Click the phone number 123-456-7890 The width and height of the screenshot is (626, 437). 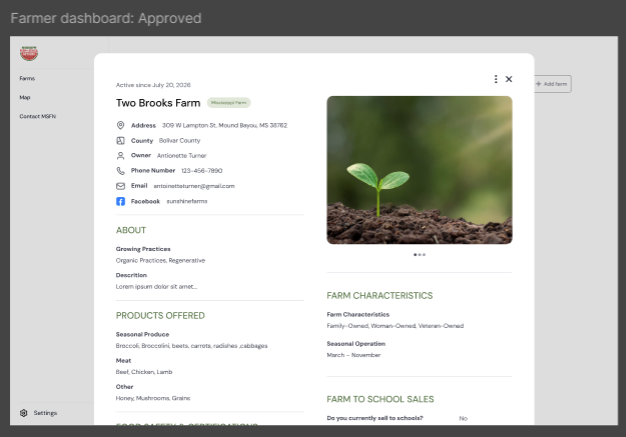pyautogui.click(x=202, y=171)
